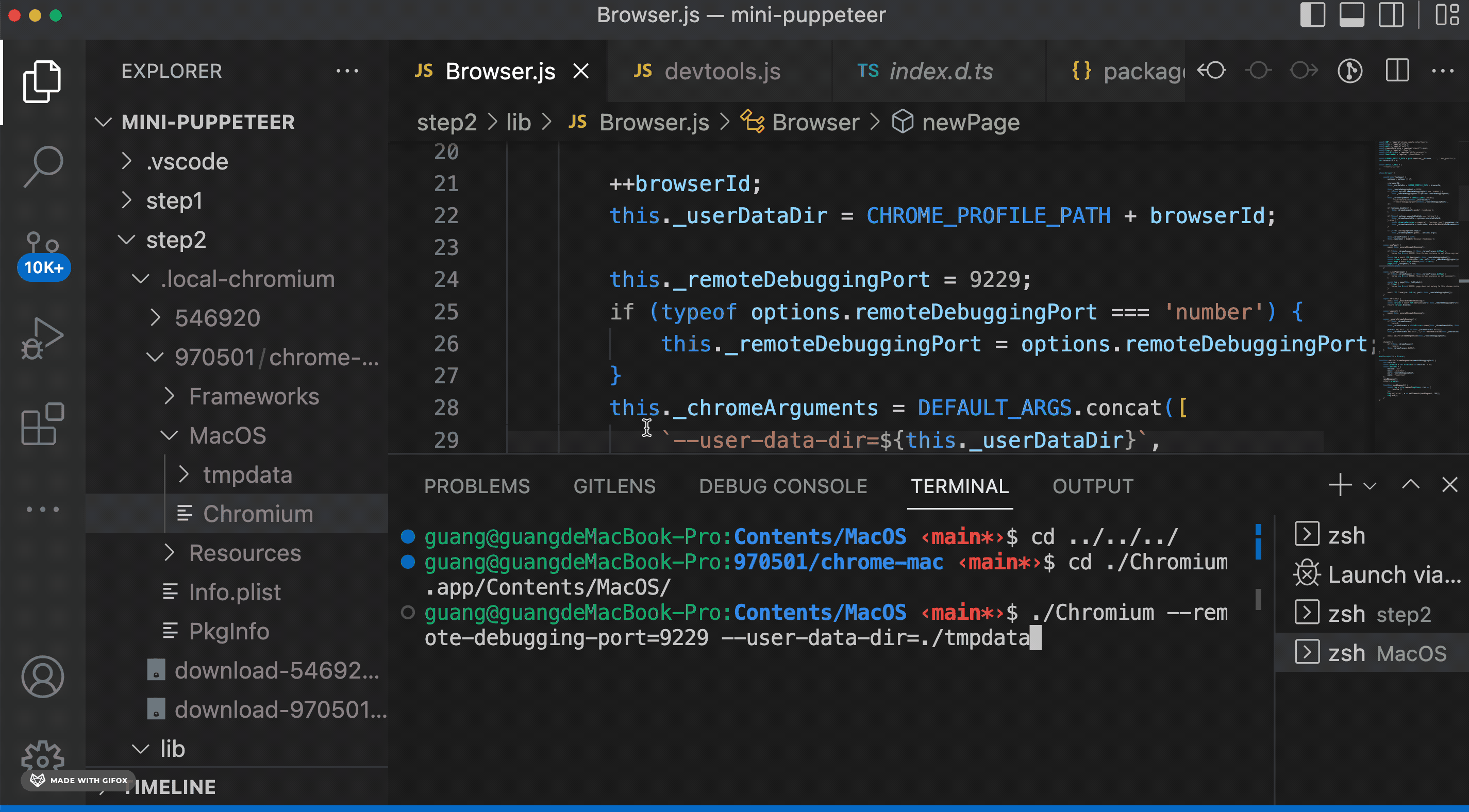
Task: Click the new terminal plus icon
Action: point(1339,485)
